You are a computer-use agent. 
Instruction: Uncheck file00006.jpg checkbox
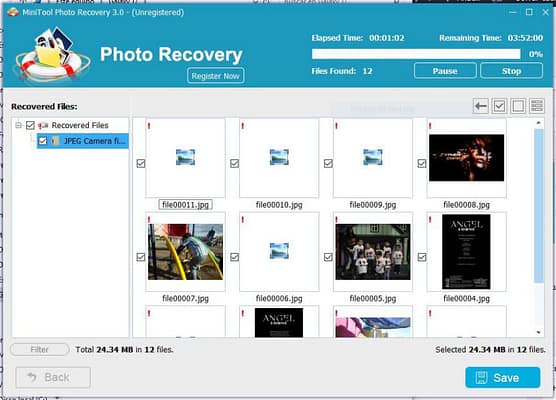[234, 257]
